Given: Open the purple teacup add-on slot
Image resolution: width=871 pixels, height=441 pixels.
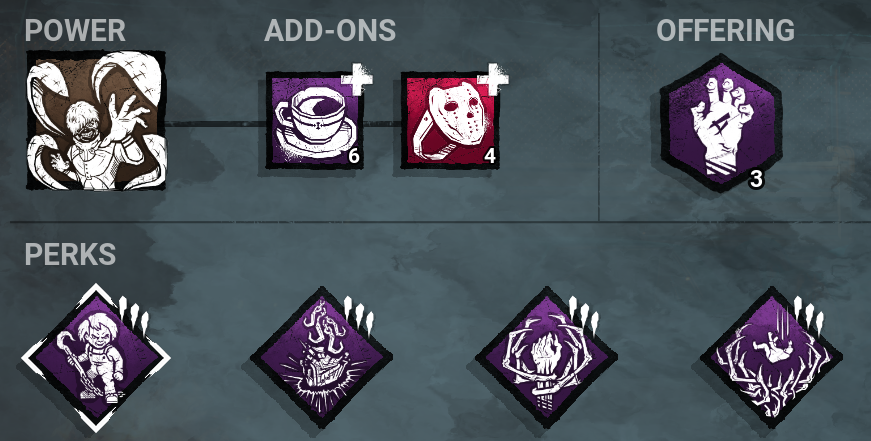Looking at the screenshot, I should pos(315,121).
